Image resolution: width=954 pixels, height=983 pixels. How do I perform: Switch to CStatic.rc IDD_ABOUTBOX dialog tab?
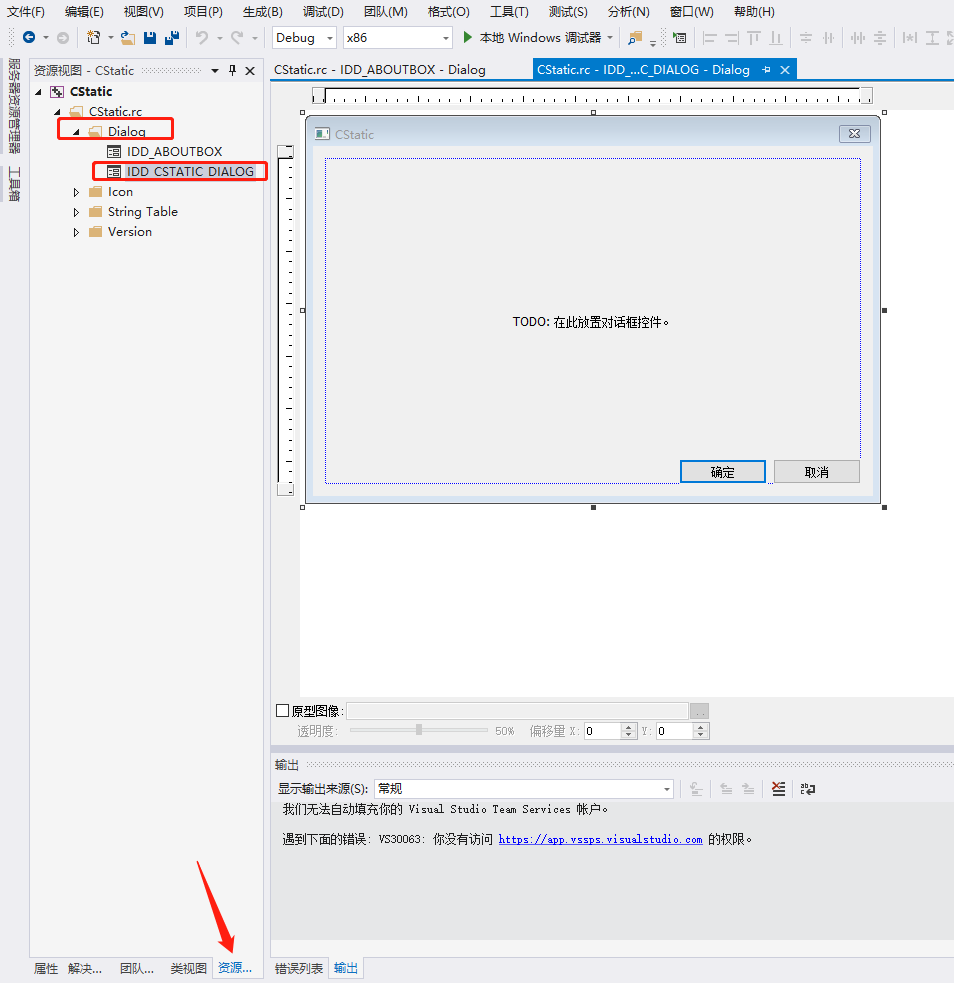380,70
